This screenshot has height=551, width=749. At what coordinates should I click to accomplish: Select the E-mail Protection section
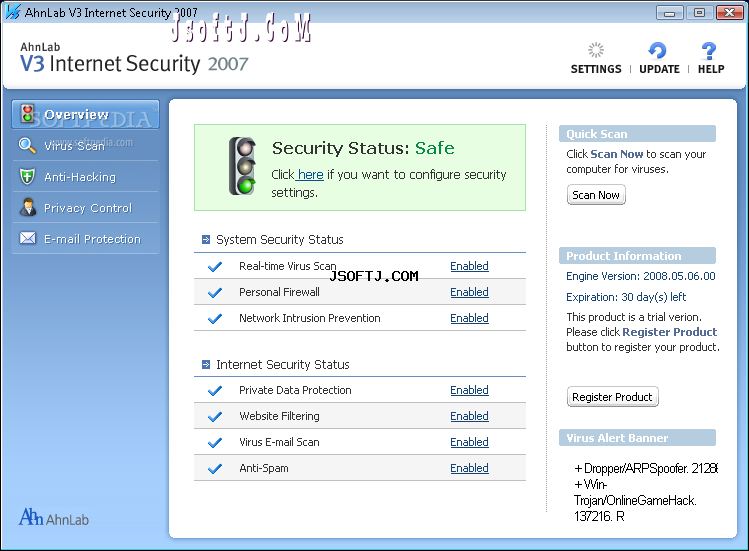click(86, 238)
